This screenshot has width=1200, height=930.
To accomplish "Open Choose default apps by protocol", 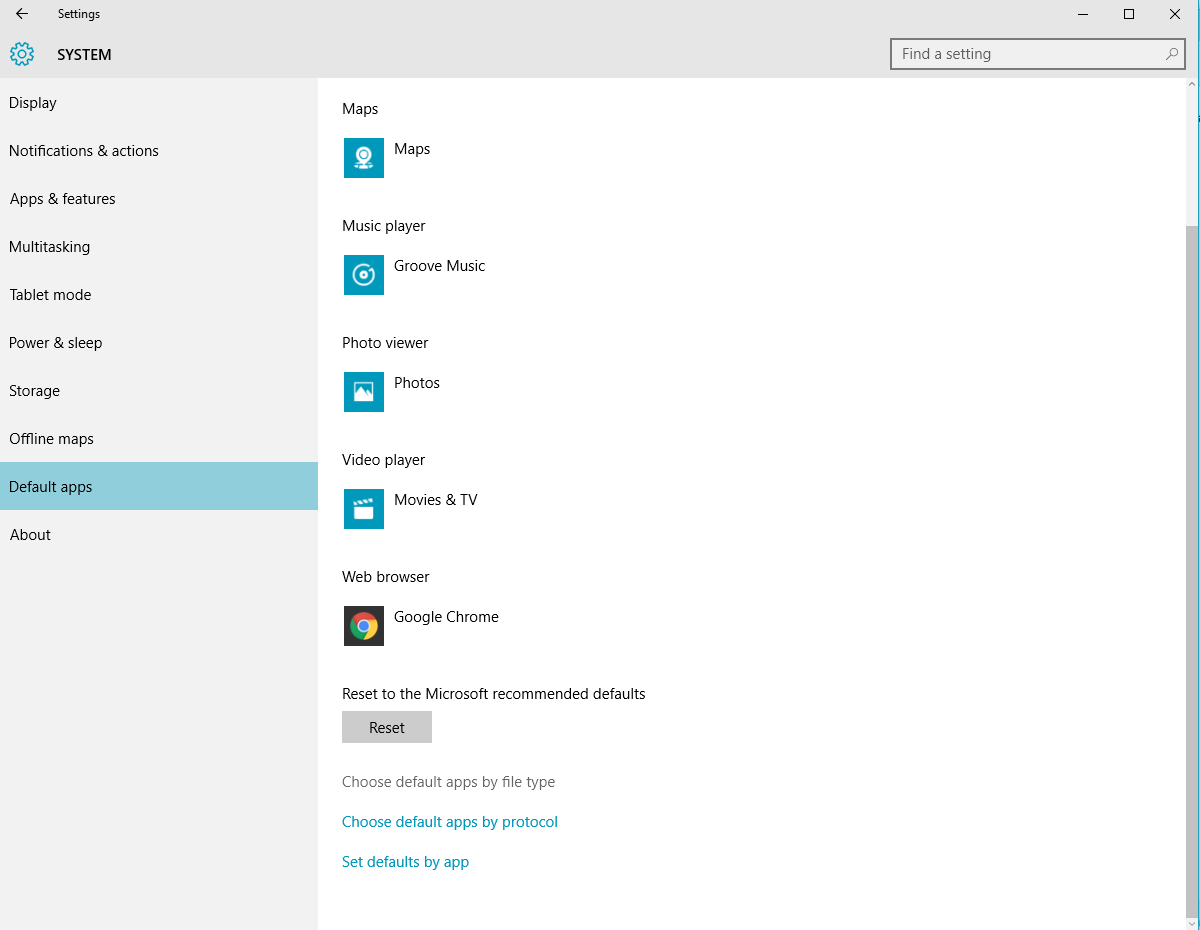I will click(x=450, y=821).
